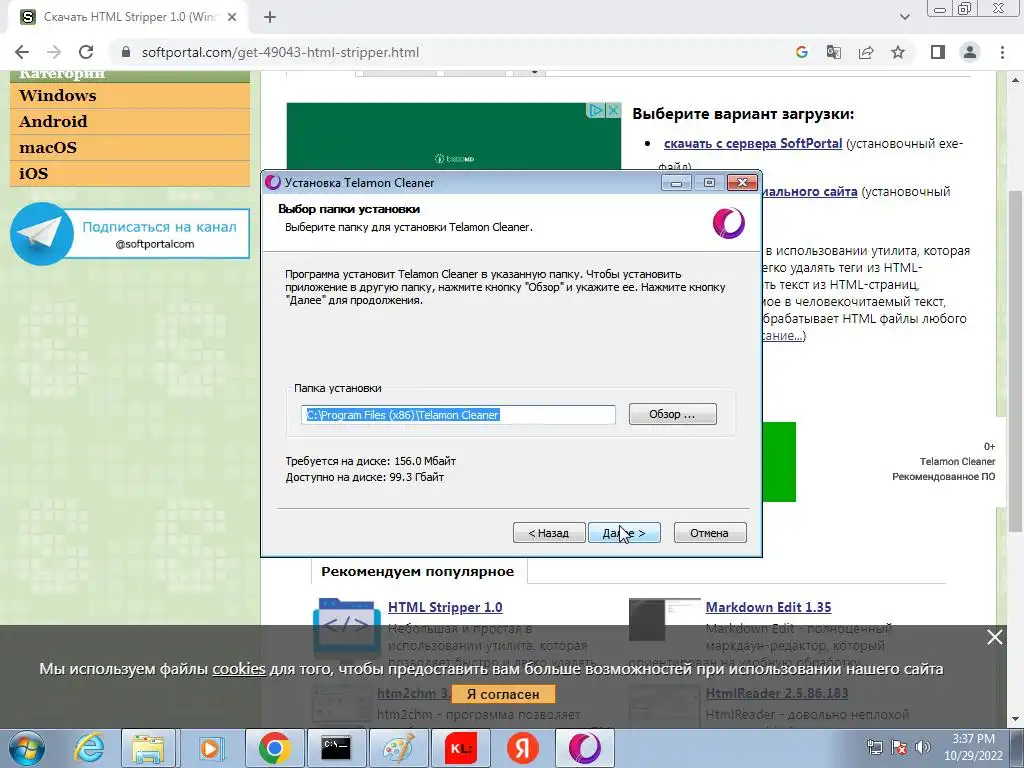The height and width of the screenshot is (768, 1024).
Task: Click the htm2chm link under the cookie banner
Action: [413, 693]
